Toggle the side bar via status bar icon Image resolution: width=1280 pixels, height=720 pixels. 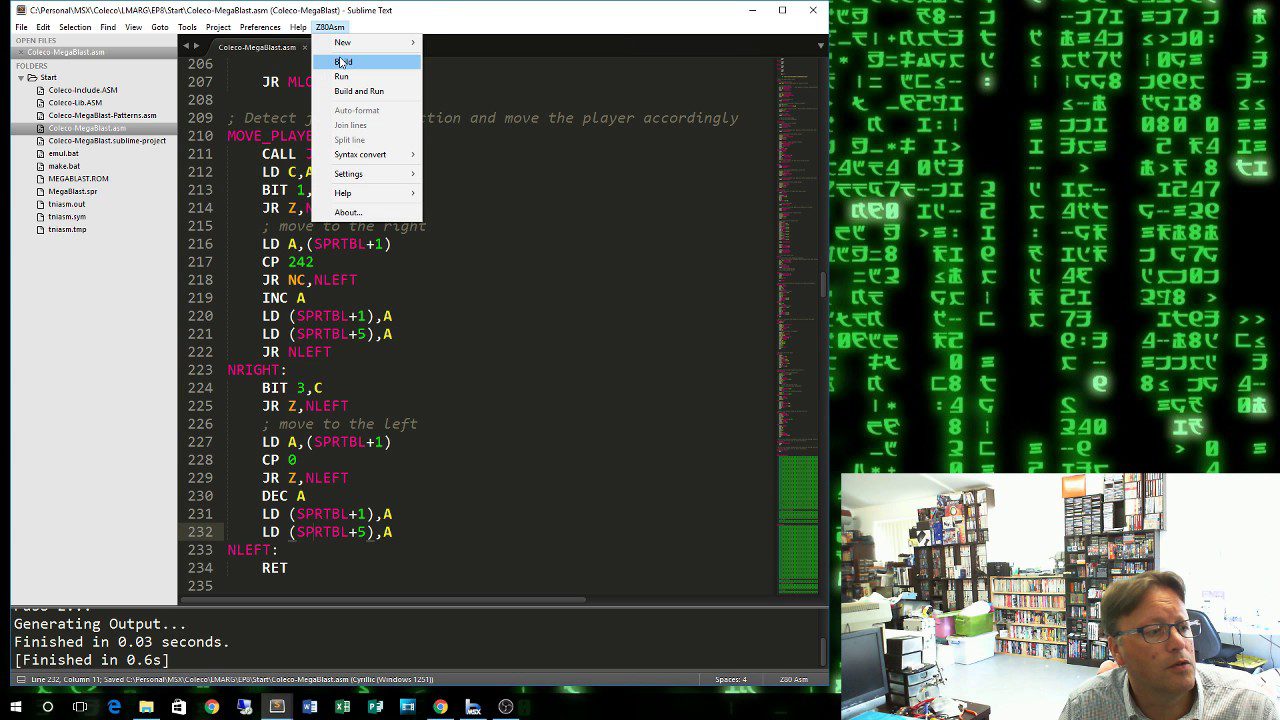[20, 680]
